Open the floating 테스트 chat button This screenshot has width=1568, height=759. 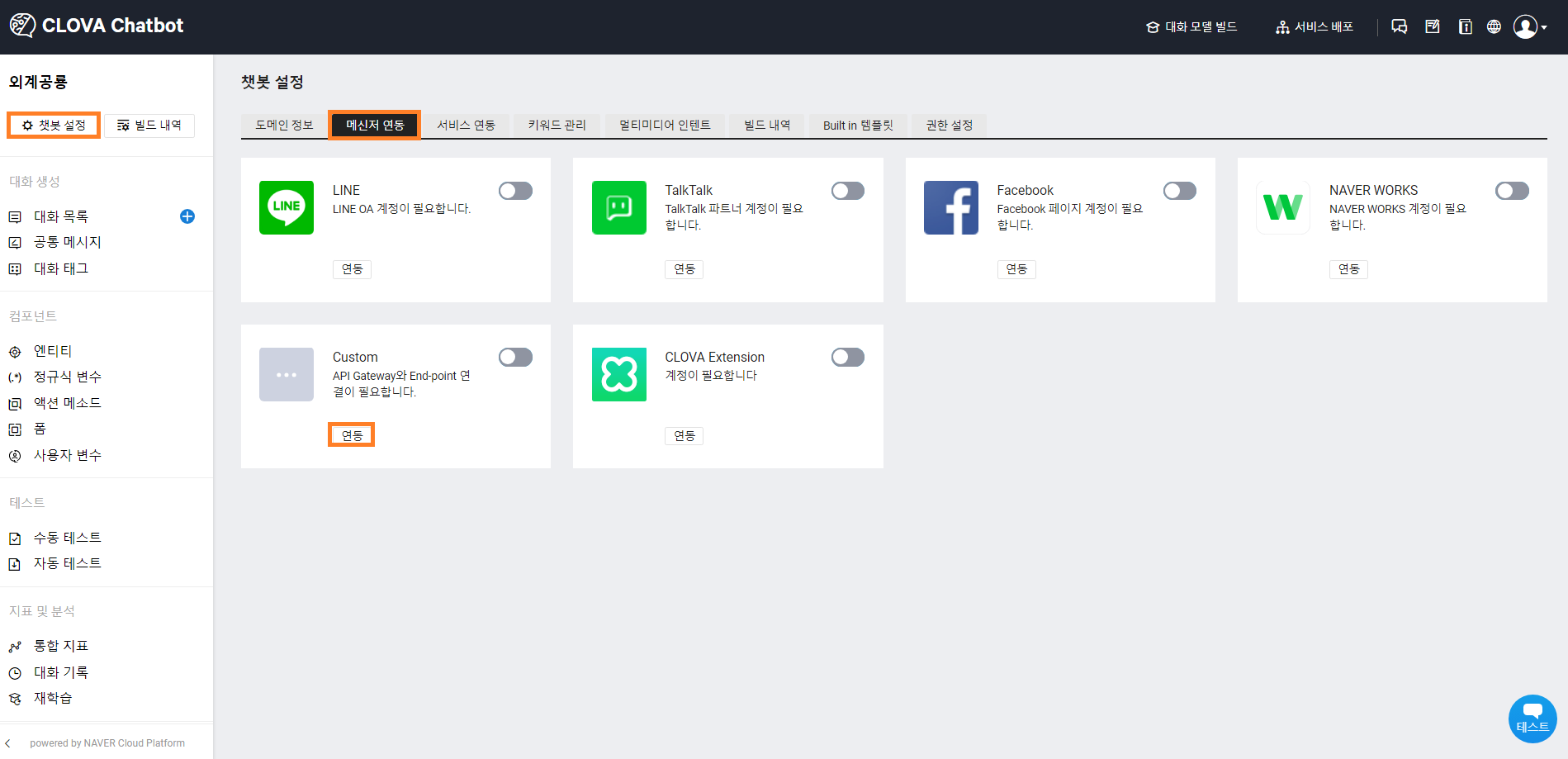(x=1532, y=719)
